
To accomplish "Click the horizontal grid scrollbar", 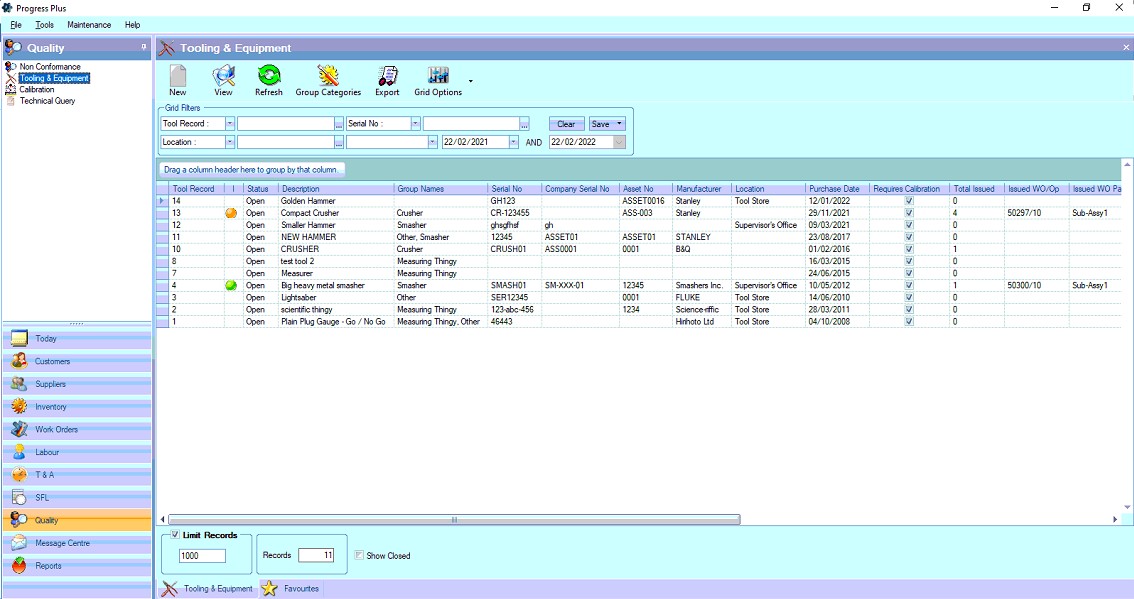I will tap(455, 520).
